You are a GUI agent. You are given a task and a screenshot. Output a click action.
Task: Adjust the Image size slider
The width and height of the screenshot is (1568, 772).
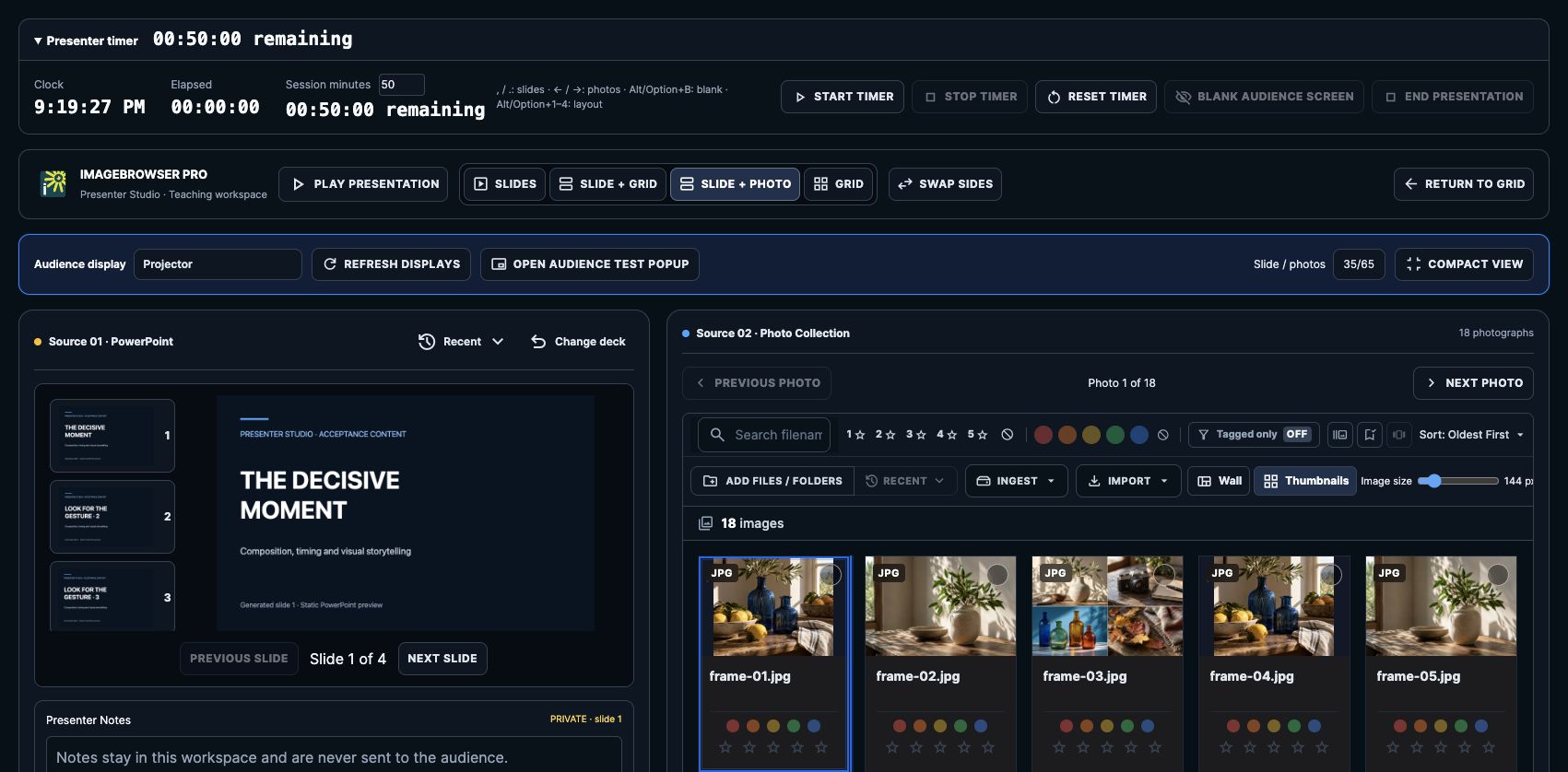click(1458, 481)
